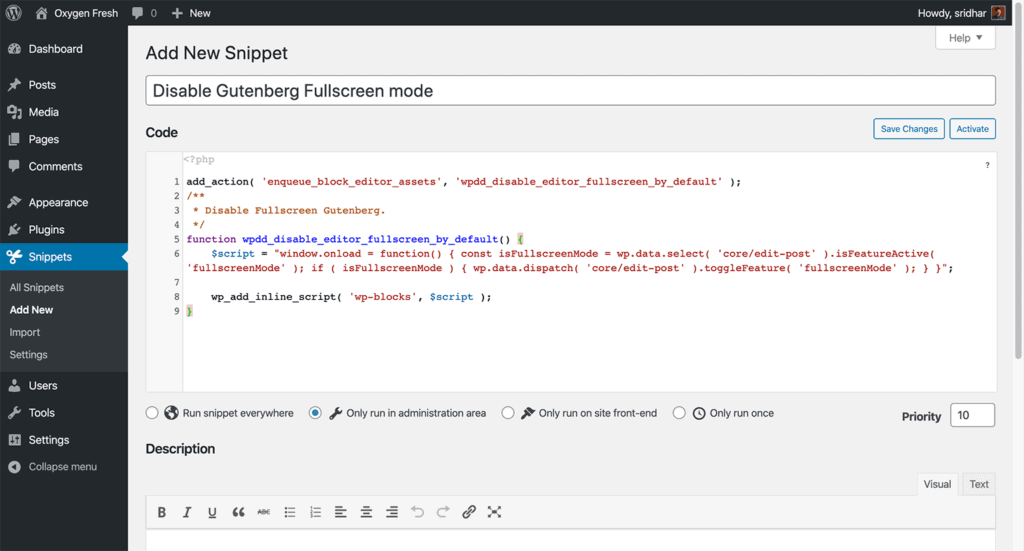The height and width of the screenshot is (551, 1024).
Task: Open the Tools menu
Action: pyautogui.click(x=64, y=413)
